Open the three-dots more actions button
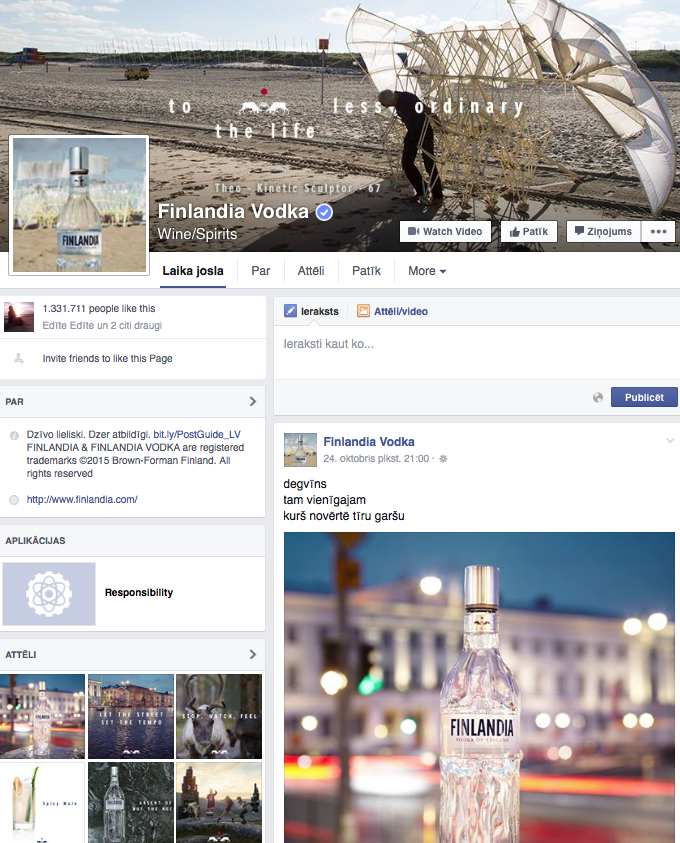Viewport: 680px width, 843px height. click(x=658, y=232)
